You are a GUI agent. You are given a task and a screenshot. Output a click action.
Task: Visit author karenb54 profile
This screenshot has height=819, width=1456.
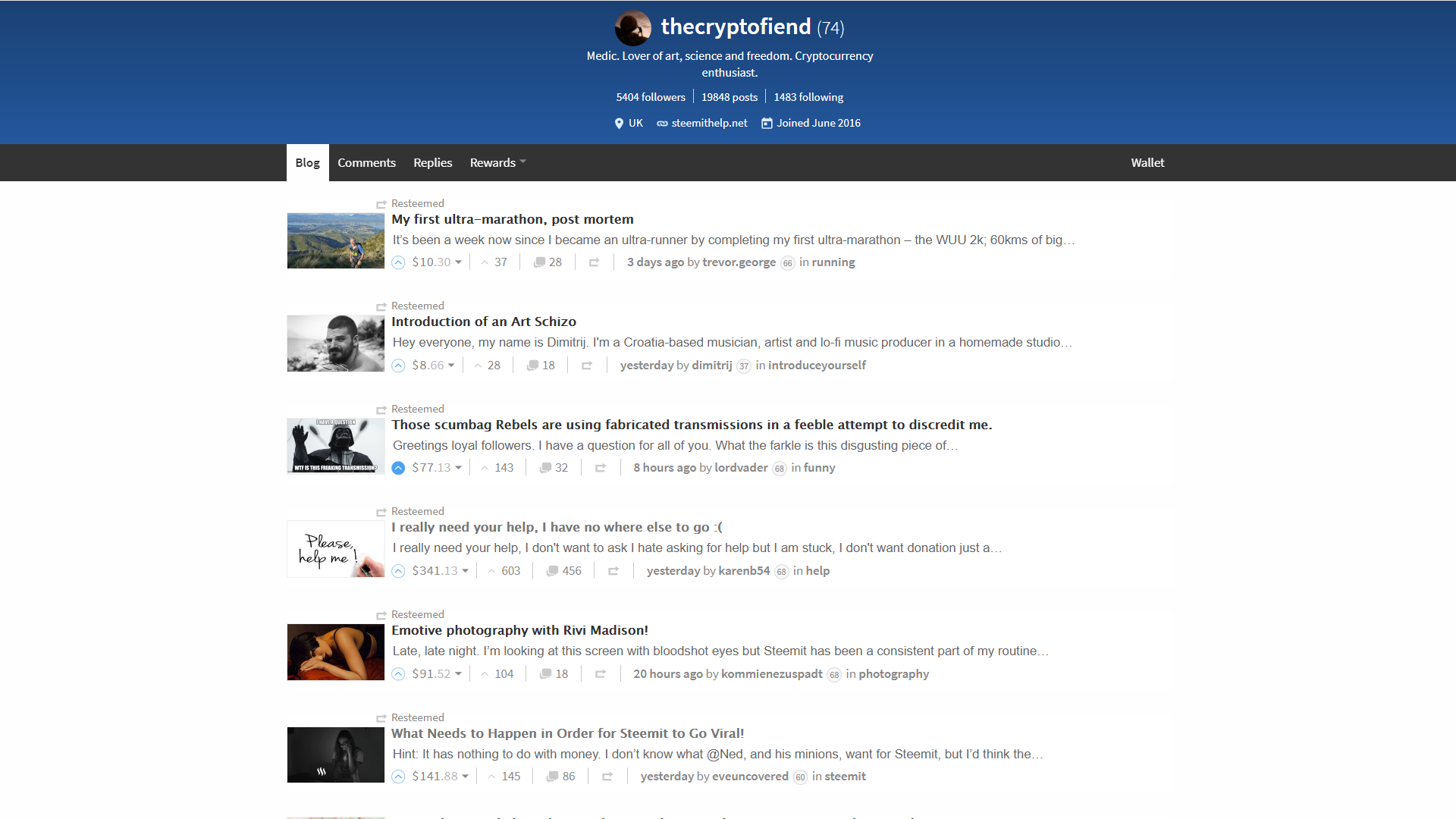744,571
